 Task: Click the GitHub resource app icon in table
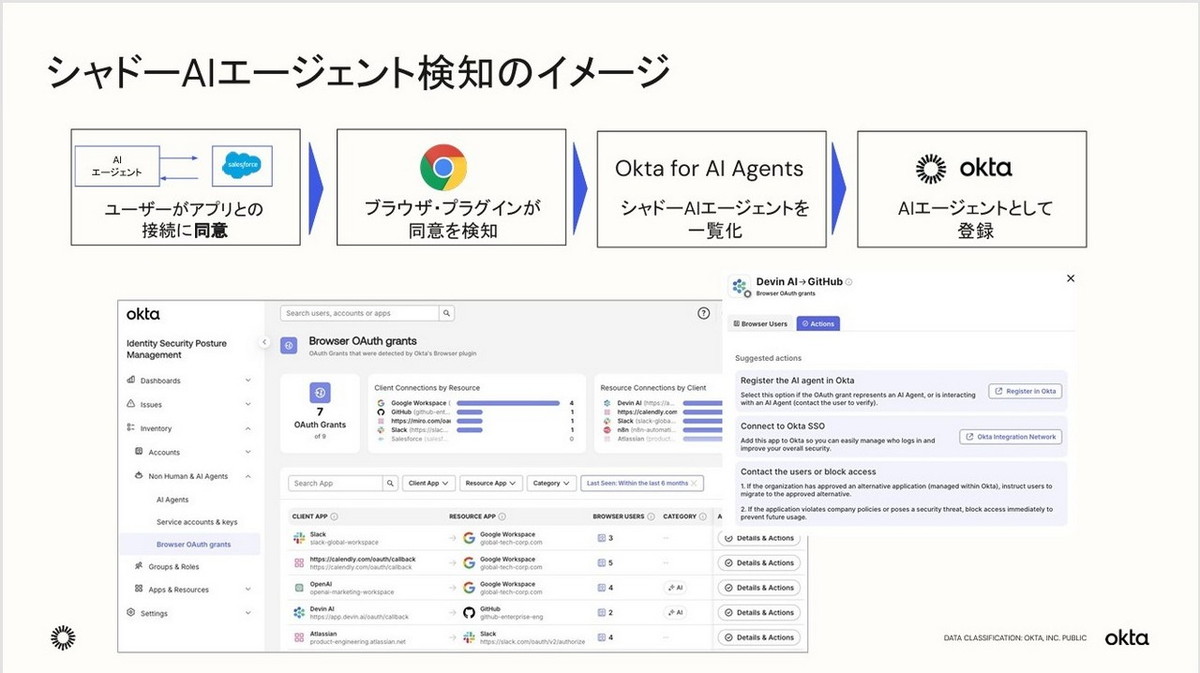(x=468, y=612)
